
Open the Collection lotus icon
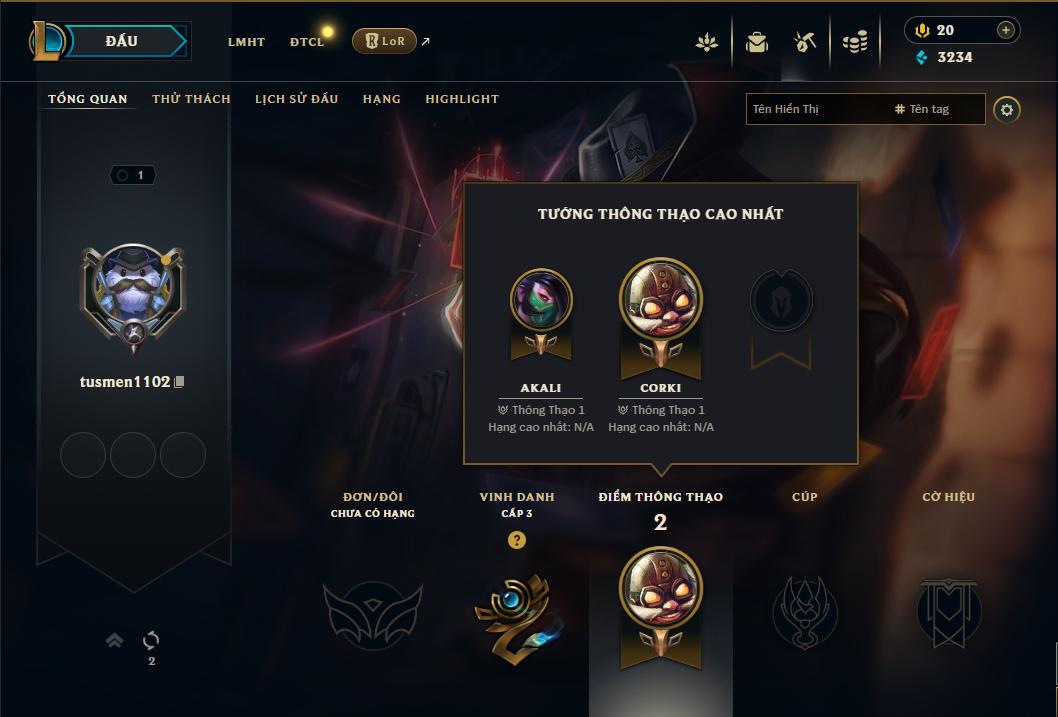[x=706, y=42]
